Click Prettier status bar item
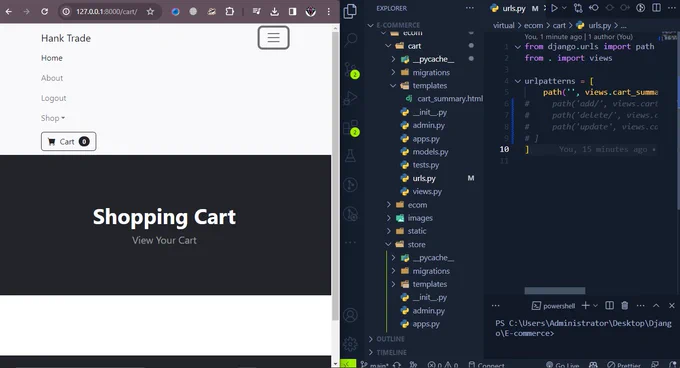This screenshot has height=368, width=680. click(x=624, y=365)
